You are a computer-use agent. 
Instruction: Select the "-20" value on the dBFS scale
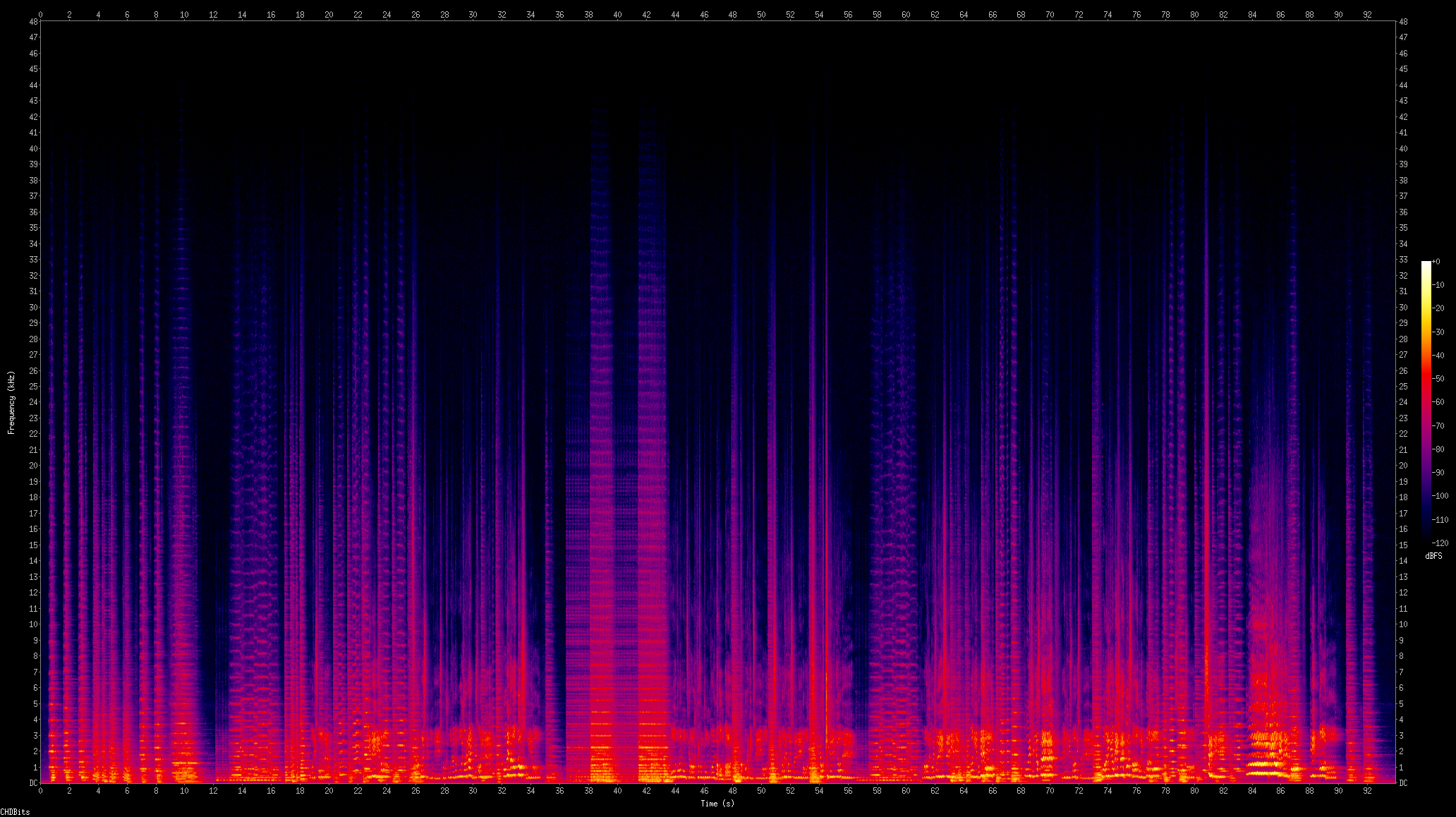1438,308
